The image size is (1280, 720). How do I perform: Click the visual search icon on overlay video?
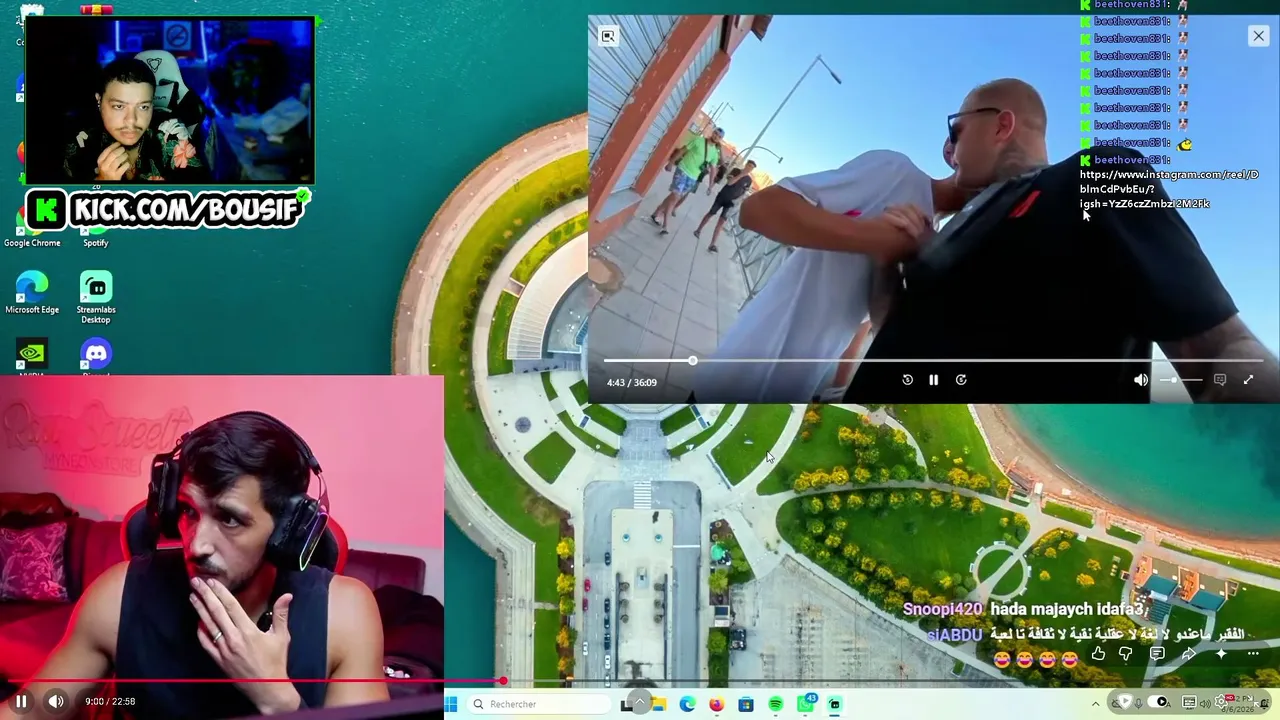(x=608, y=37)
